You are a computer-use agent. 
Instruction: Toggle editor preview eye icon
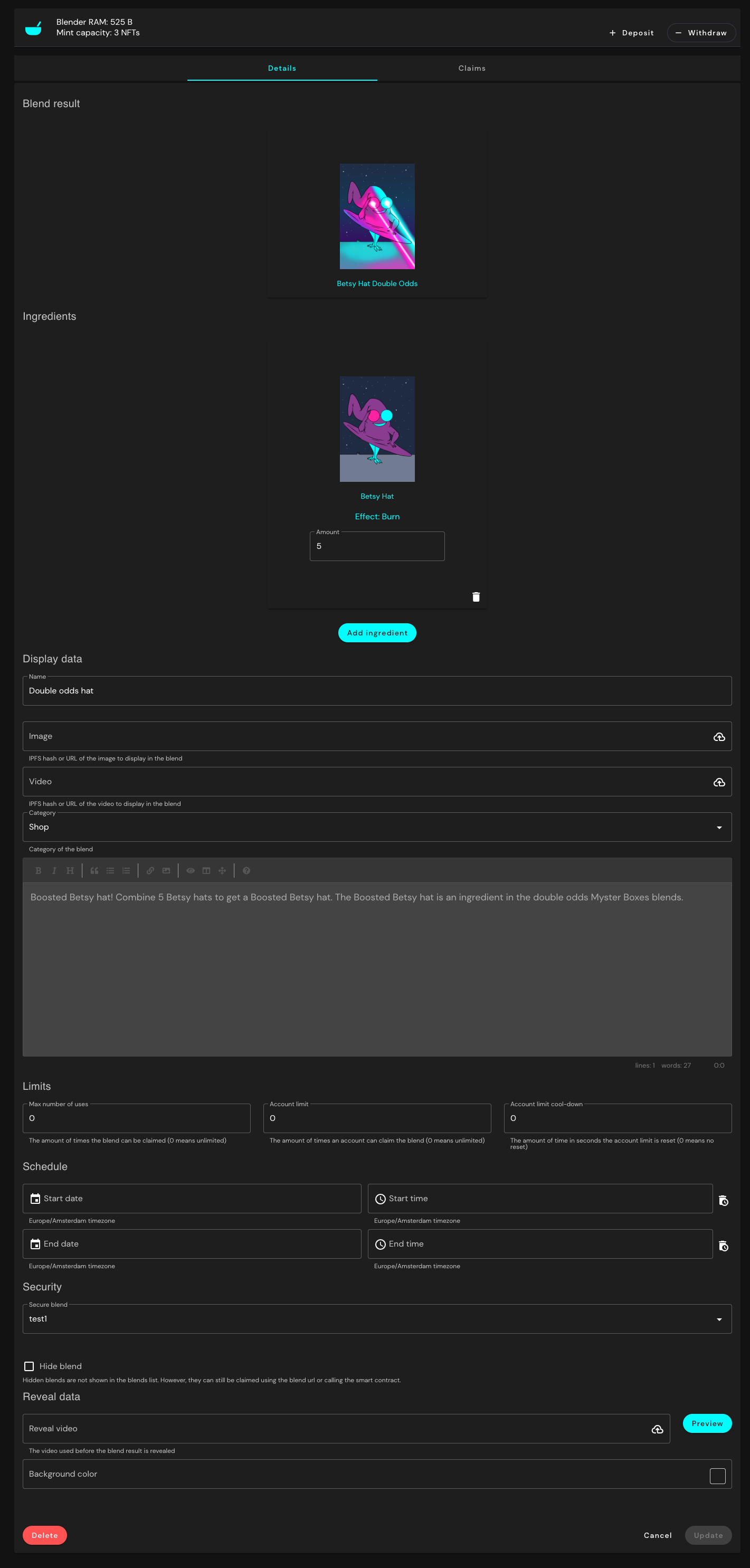click(191, 870)
